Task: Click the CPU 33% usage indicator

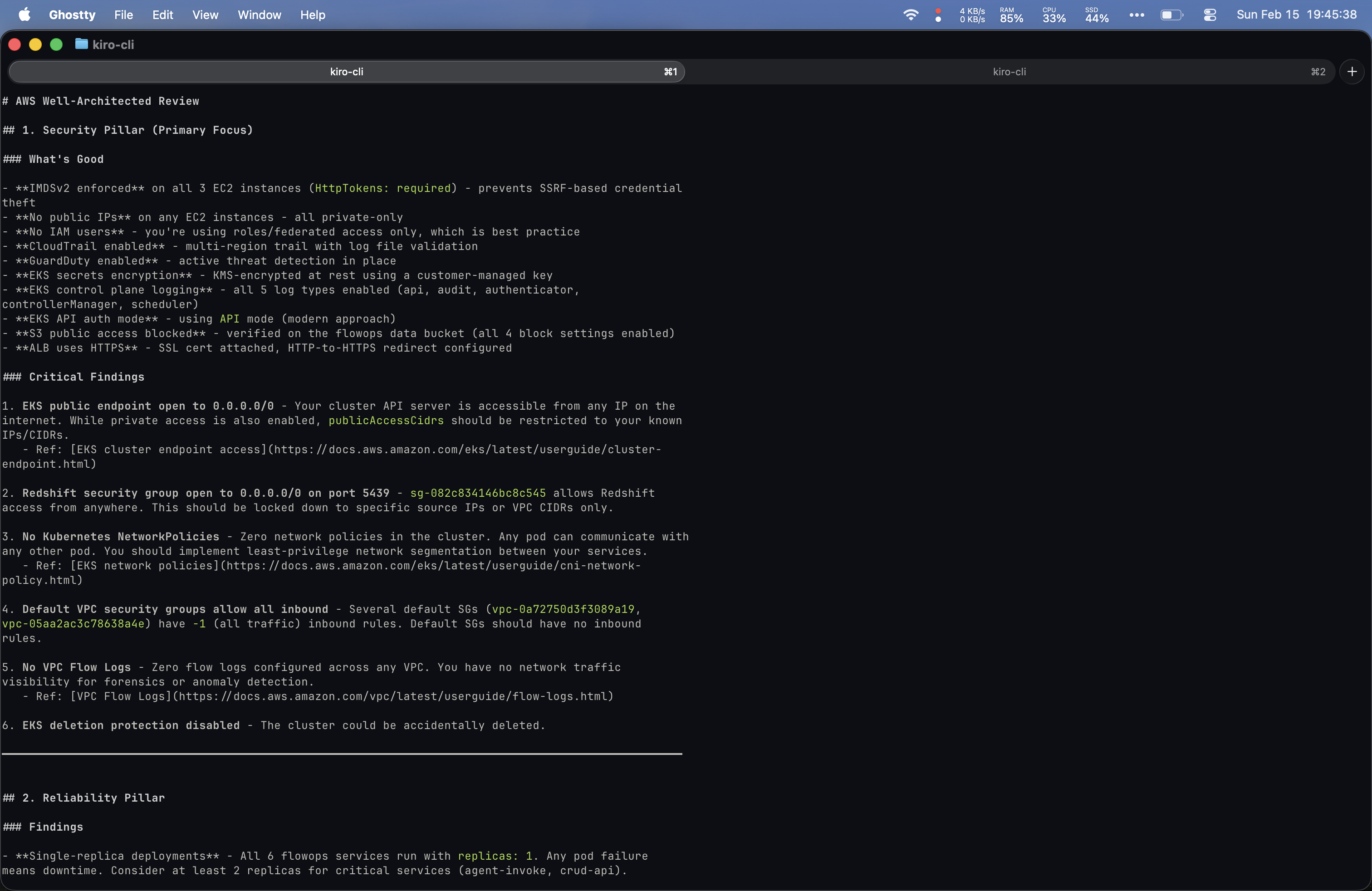Action: coord(1054,15)
